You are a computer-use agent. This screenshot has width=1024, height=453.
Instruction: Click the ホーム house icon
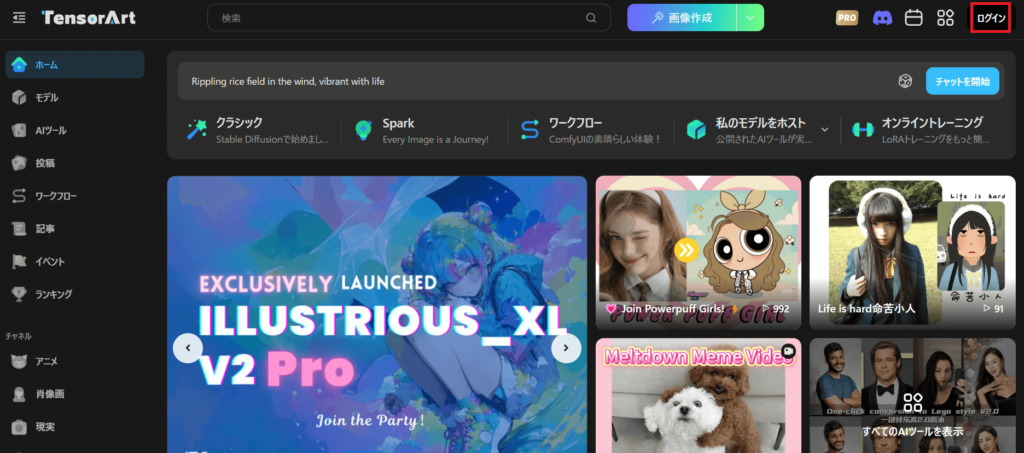(20, 65)
